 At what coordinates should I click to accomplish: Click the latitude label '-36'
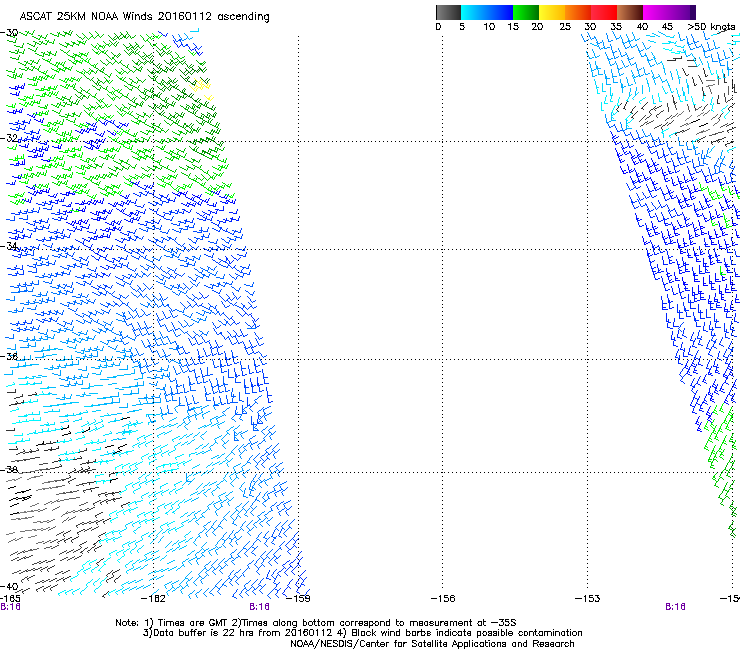coord(9,356)
